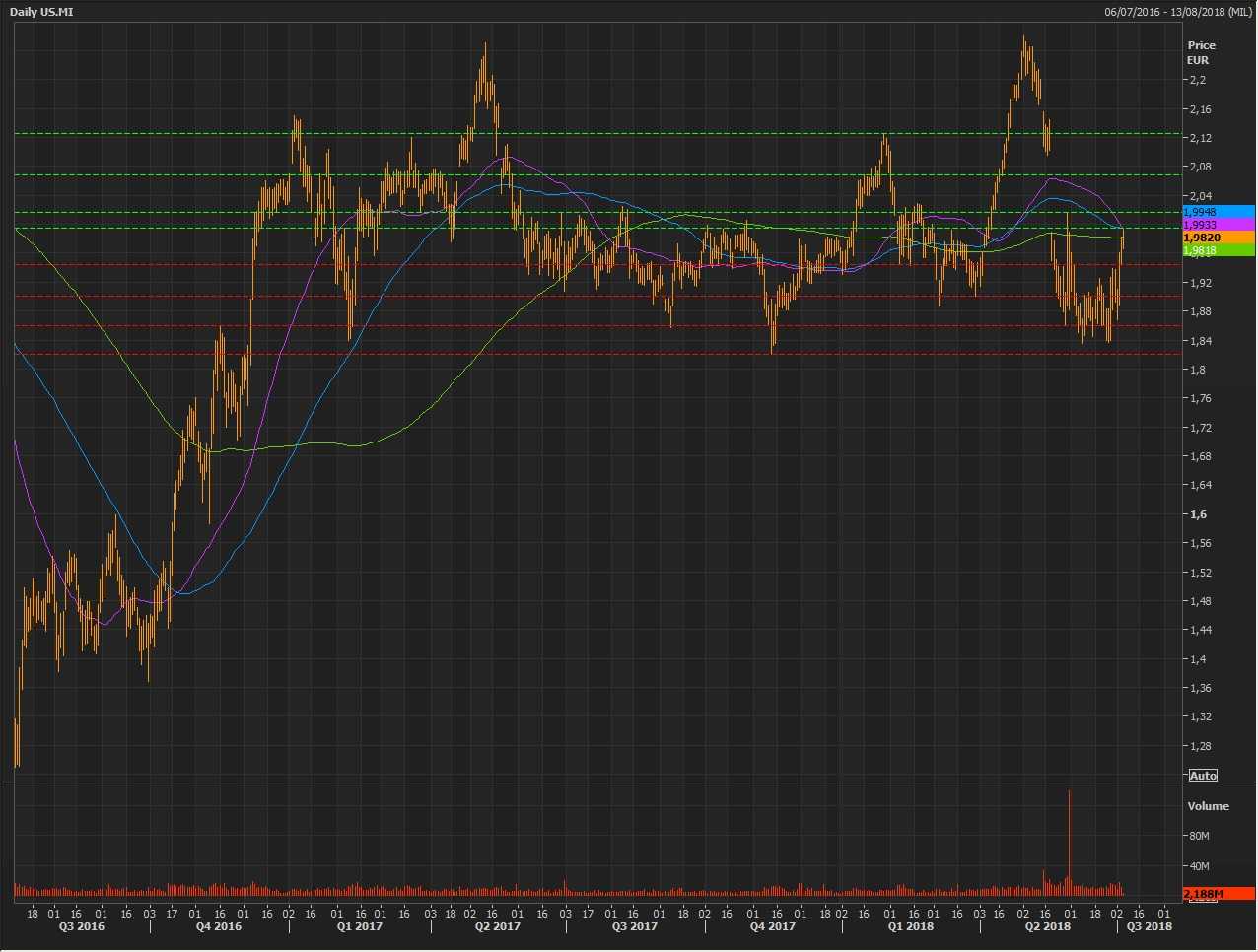Click the green 1,9818 moving average tag

pyautogui.click(x=1218, y=250)
